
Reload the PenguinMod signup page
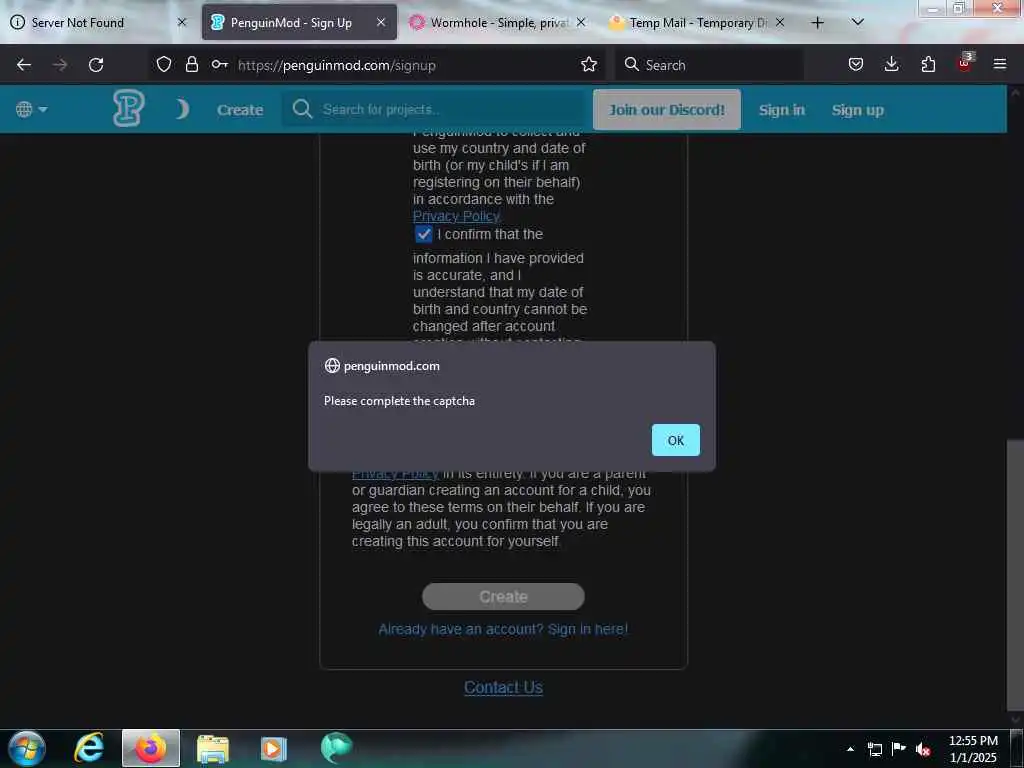96,65
